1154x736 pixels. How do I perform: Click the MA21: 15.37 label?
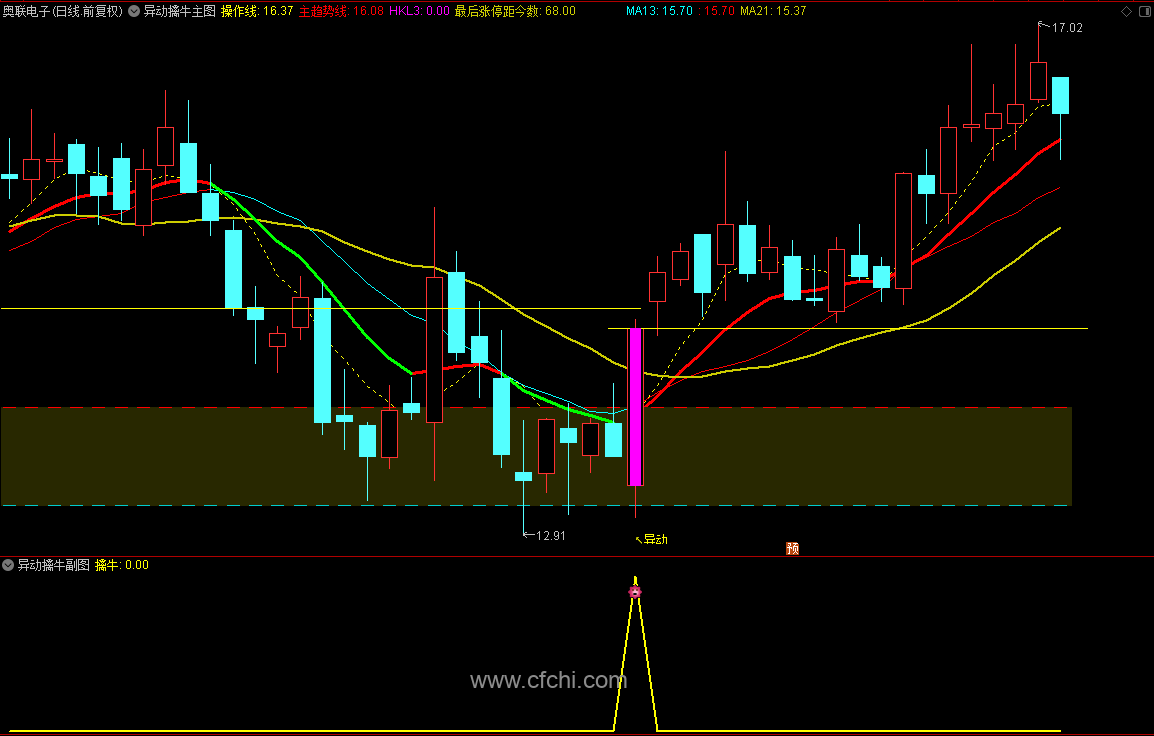click(x=773, y=11)
